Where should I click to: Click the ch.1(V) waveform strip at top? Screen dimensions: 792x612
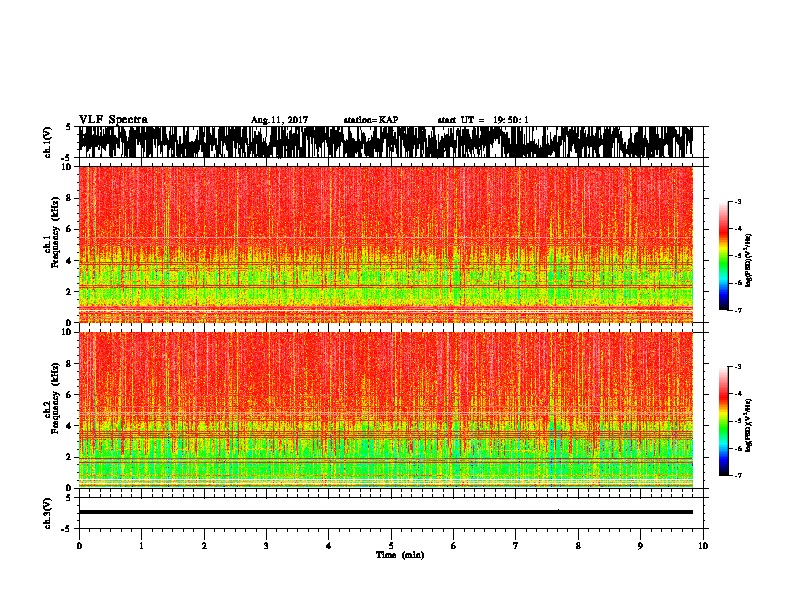pyautogui.click(x=385, y=142)
